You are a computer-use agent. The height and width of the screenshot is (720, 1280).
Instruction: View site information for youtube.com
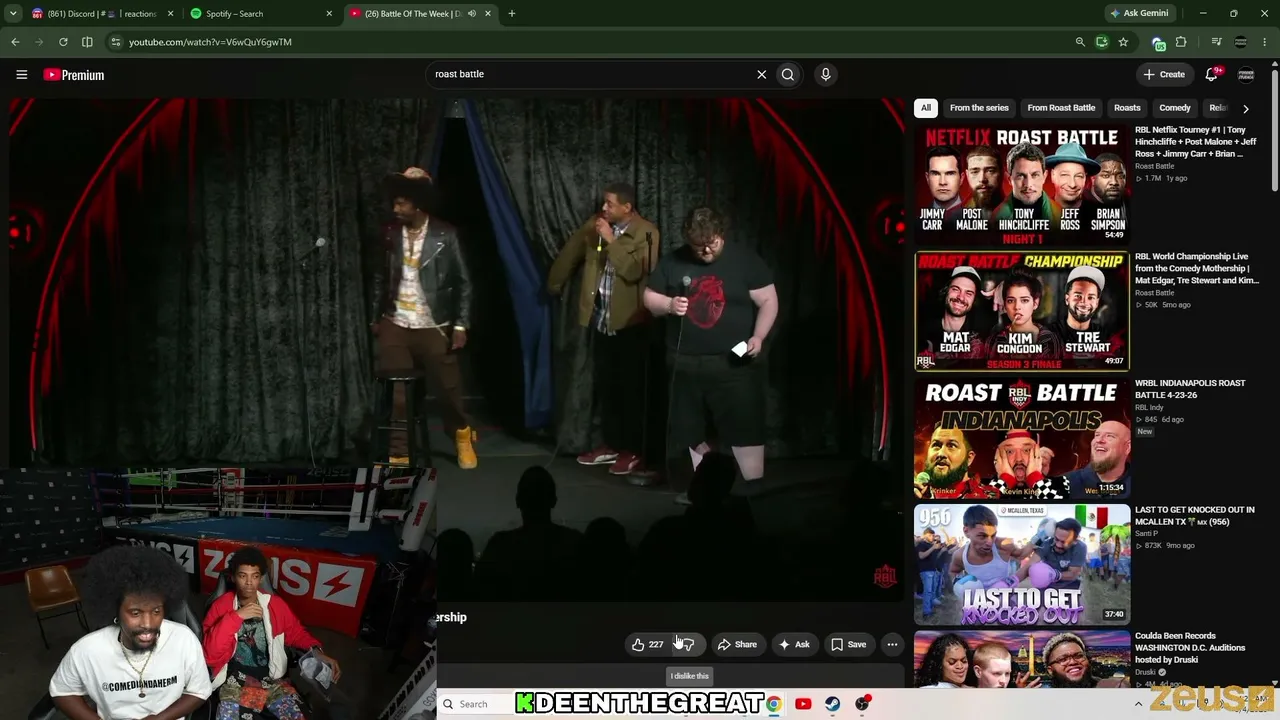(116, 42)
